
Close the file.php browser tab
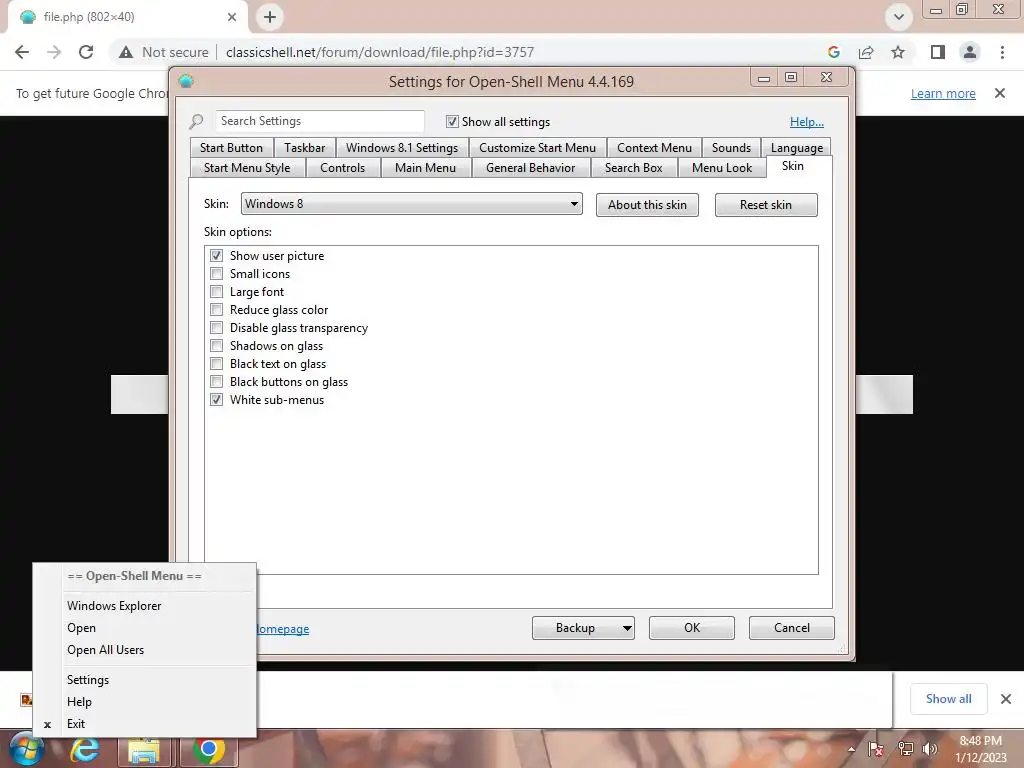232,17
